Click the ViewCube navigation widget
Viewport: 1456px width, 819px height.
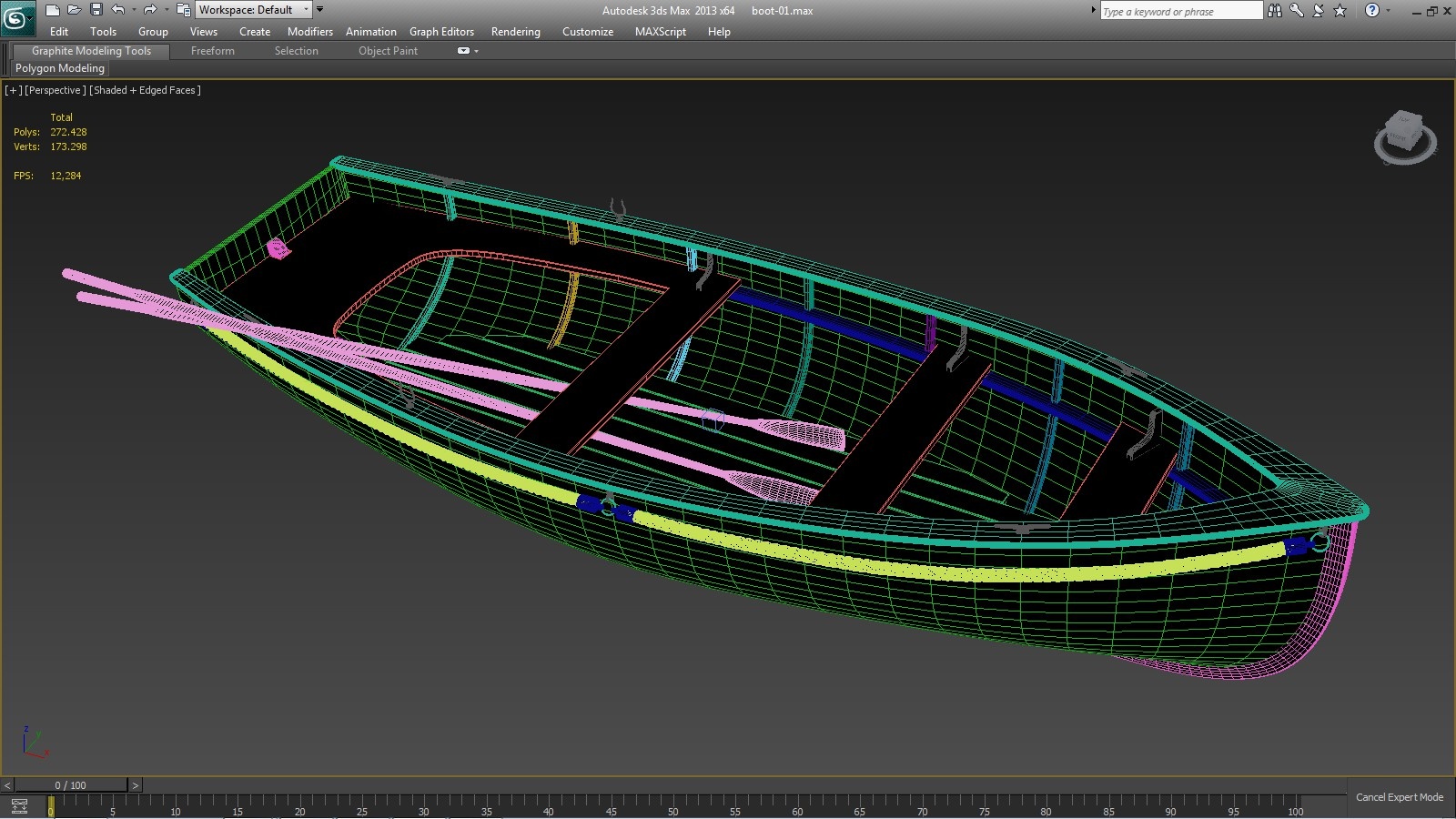(x=1405, y=137)
